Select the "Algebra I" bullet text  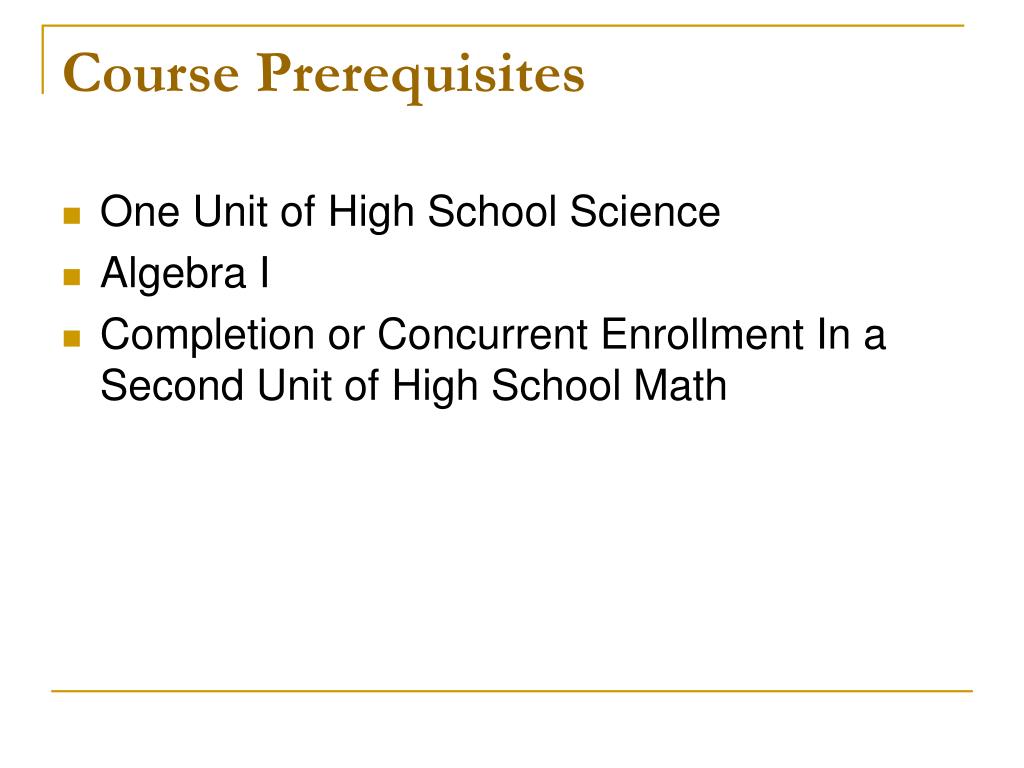click(185, 274)
